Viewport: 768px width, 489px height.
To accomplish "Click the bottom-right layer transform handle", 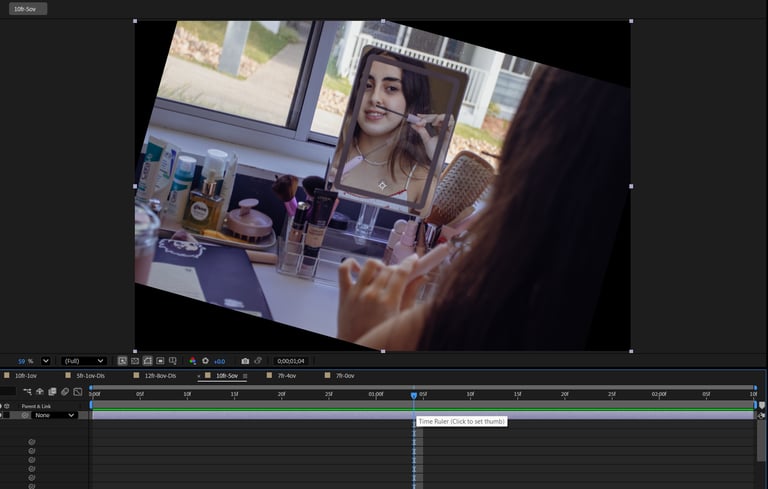I will (x=631, y=351).
